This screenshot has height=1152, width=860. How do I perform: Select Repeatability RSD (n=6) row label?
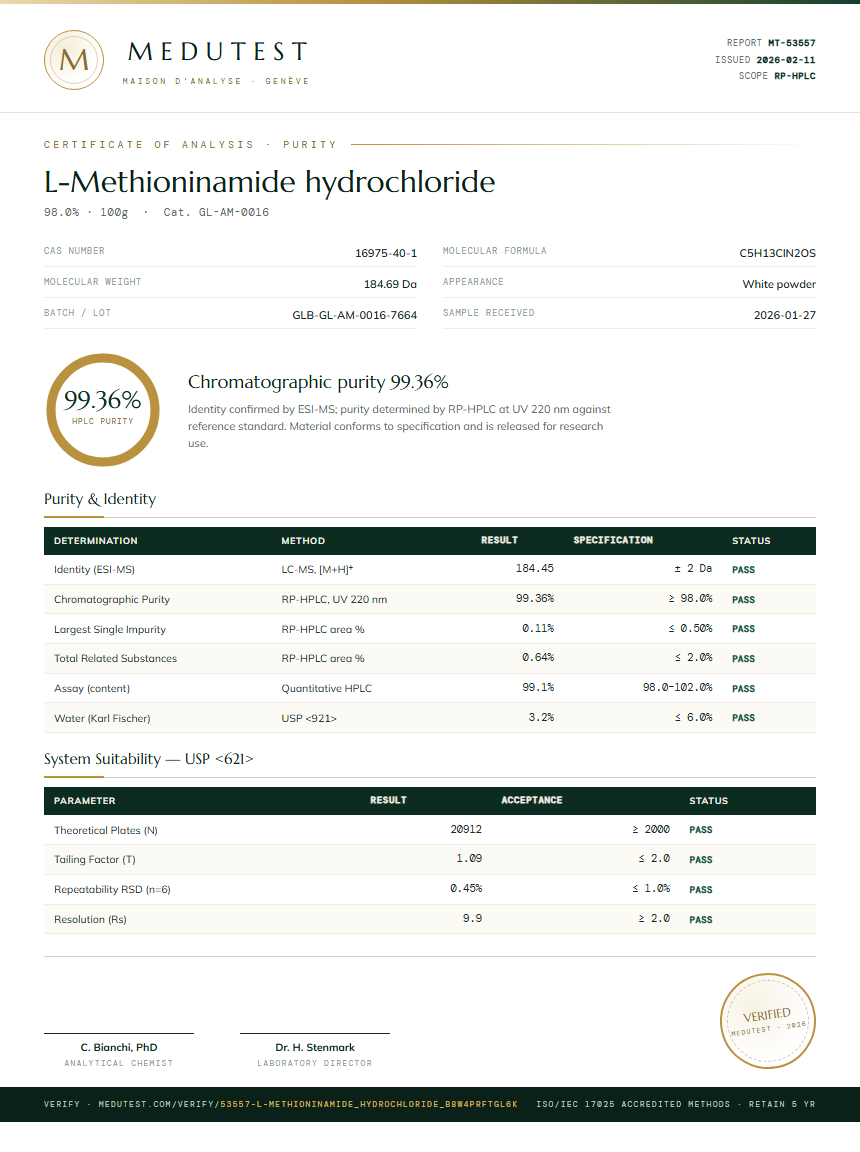coord(112,890)
